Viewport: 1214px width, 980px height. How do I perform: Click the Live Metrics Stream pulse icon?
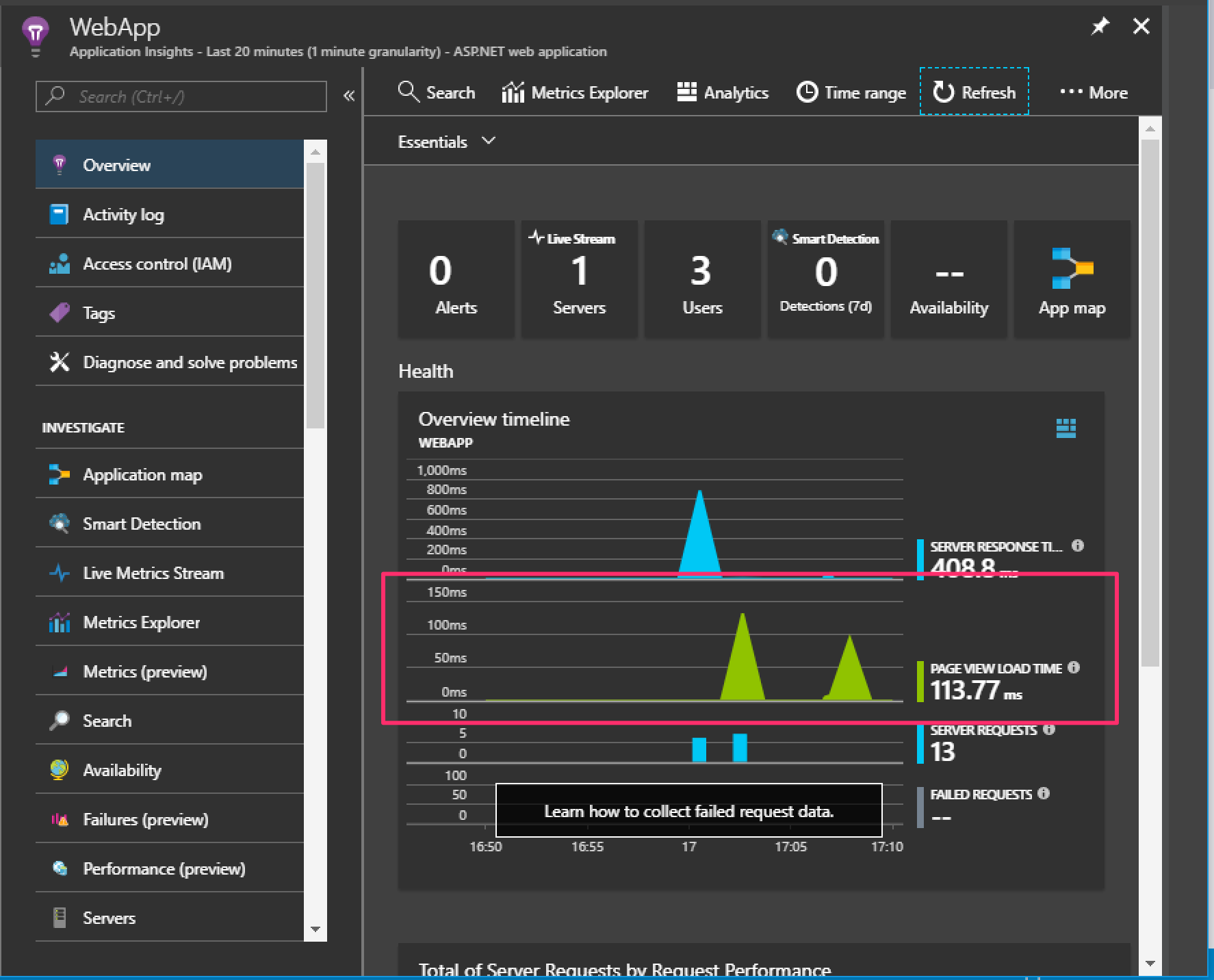pos(60,573)
